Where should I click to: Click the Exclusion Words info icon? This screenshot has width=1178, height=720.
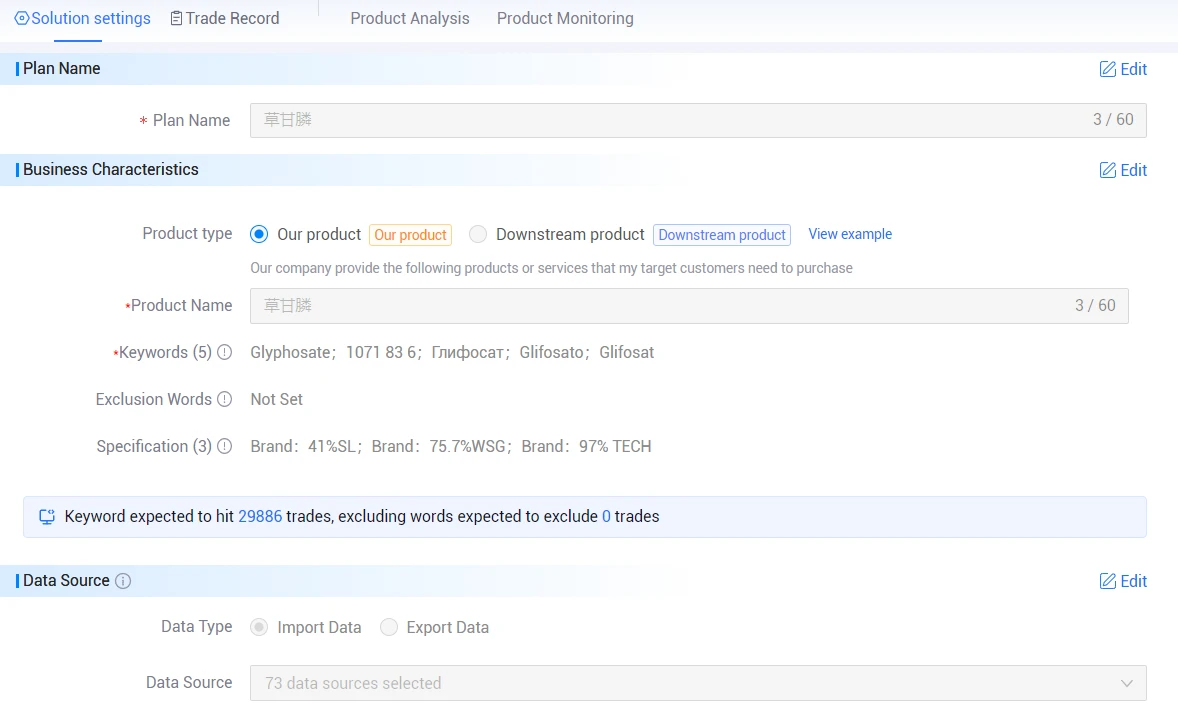click(225, 399)
